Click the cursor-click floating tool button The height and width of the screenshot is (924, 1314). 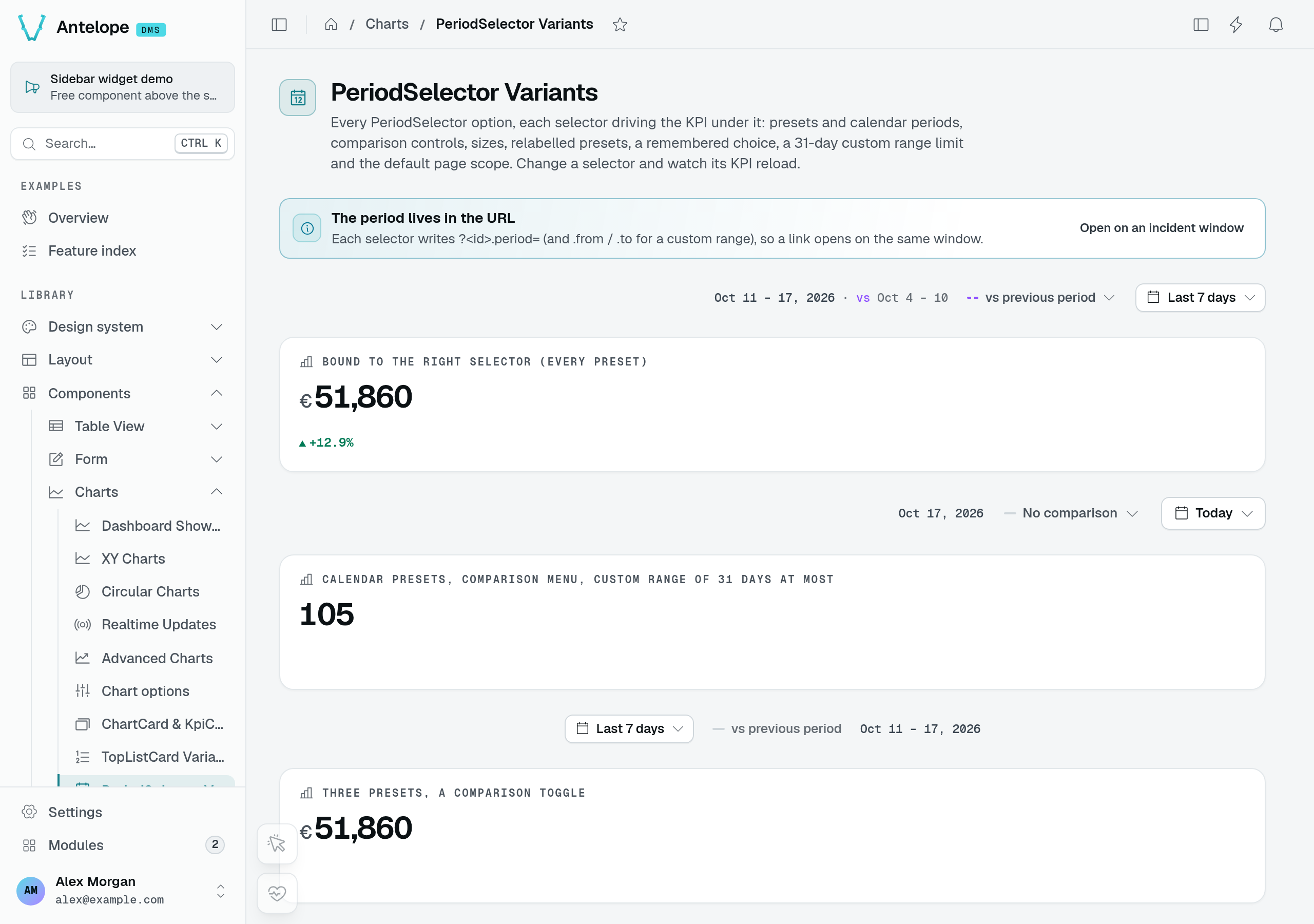coord(277,843)
